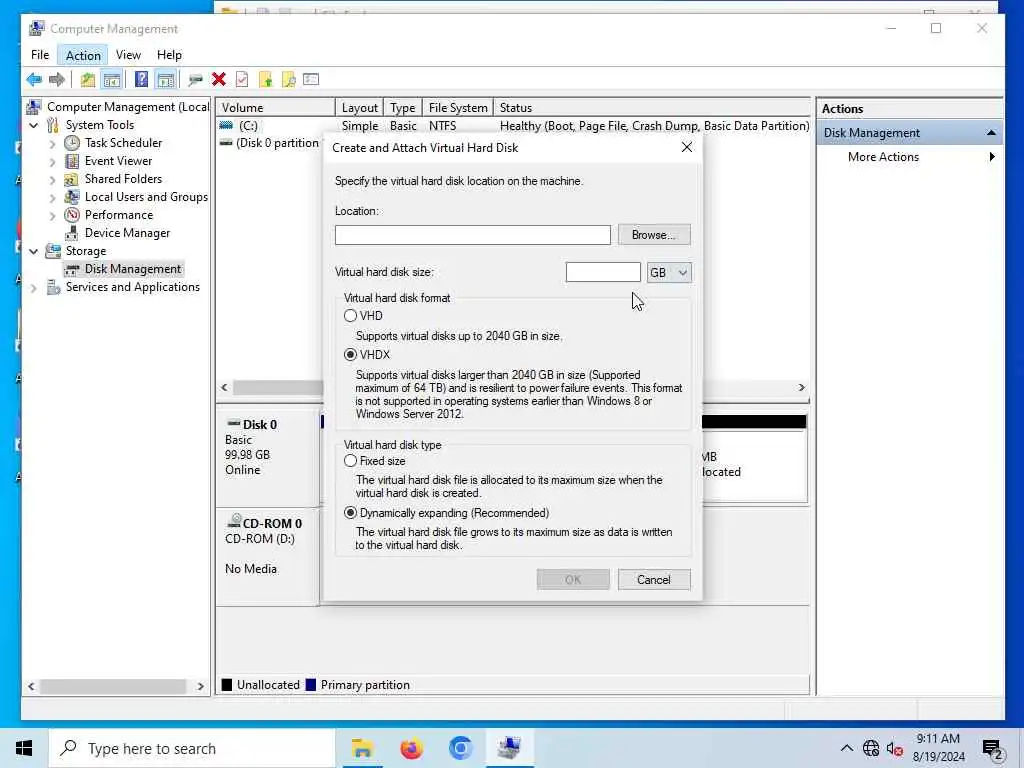Open the Windows Start menu
Viewport: 1024px width, 768px height.
click(24, 748)
